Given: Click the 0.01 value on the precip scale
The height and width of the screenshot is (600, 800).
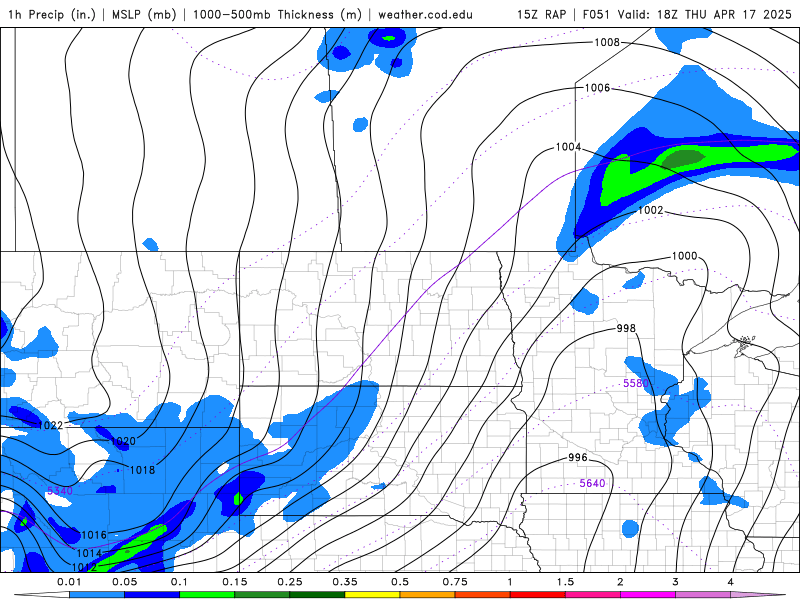Looking at the screenshot, I should click(x=69, y=582).
